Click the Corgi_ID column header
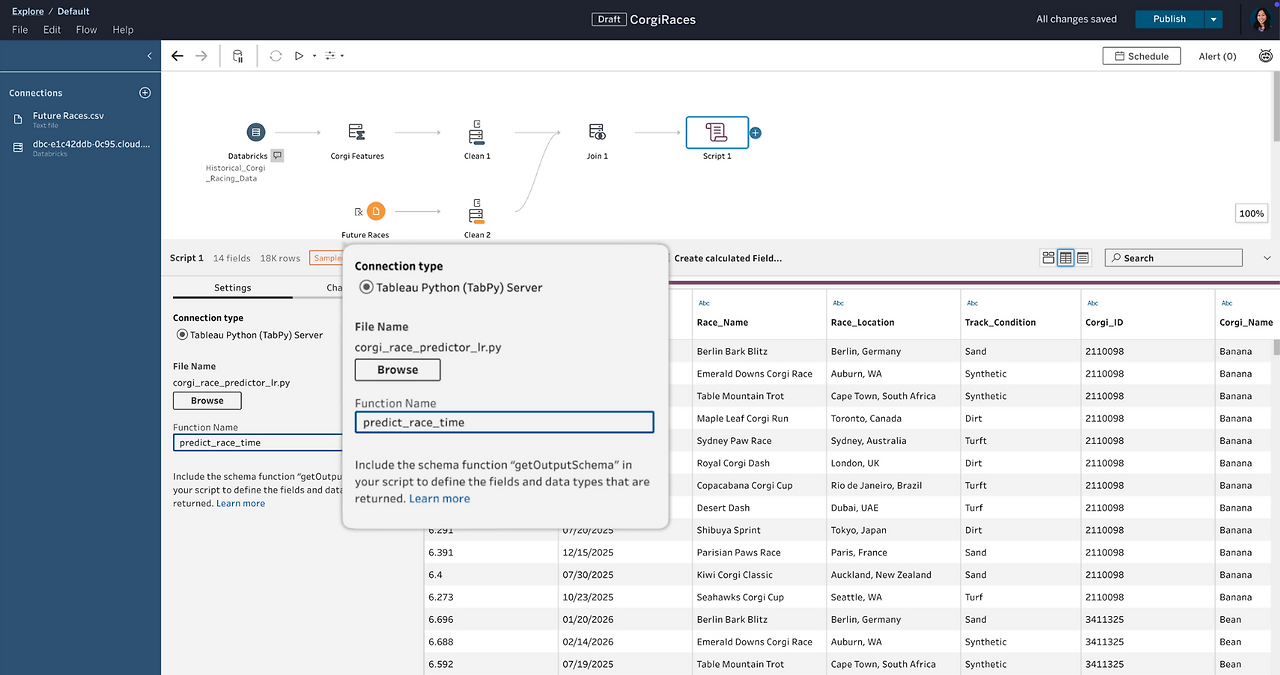 click(x=1103, y=322)
